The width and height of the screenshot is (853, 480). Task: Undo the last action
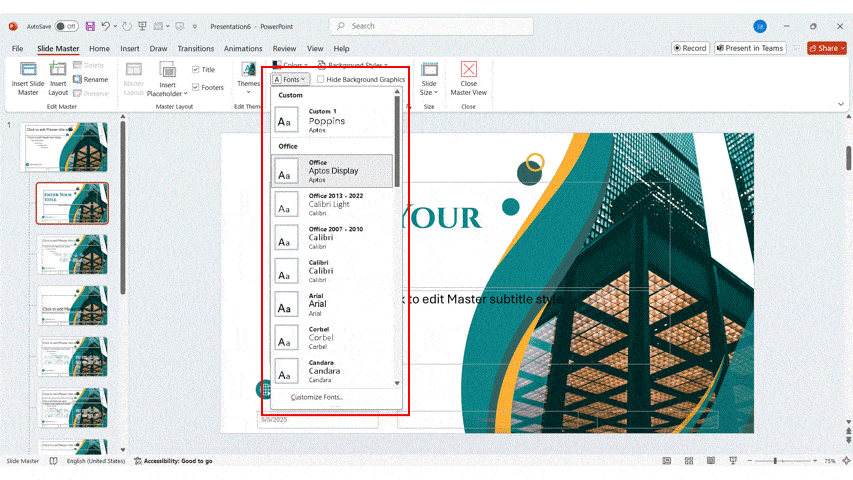pyautogui.click(x=106, y=26)
